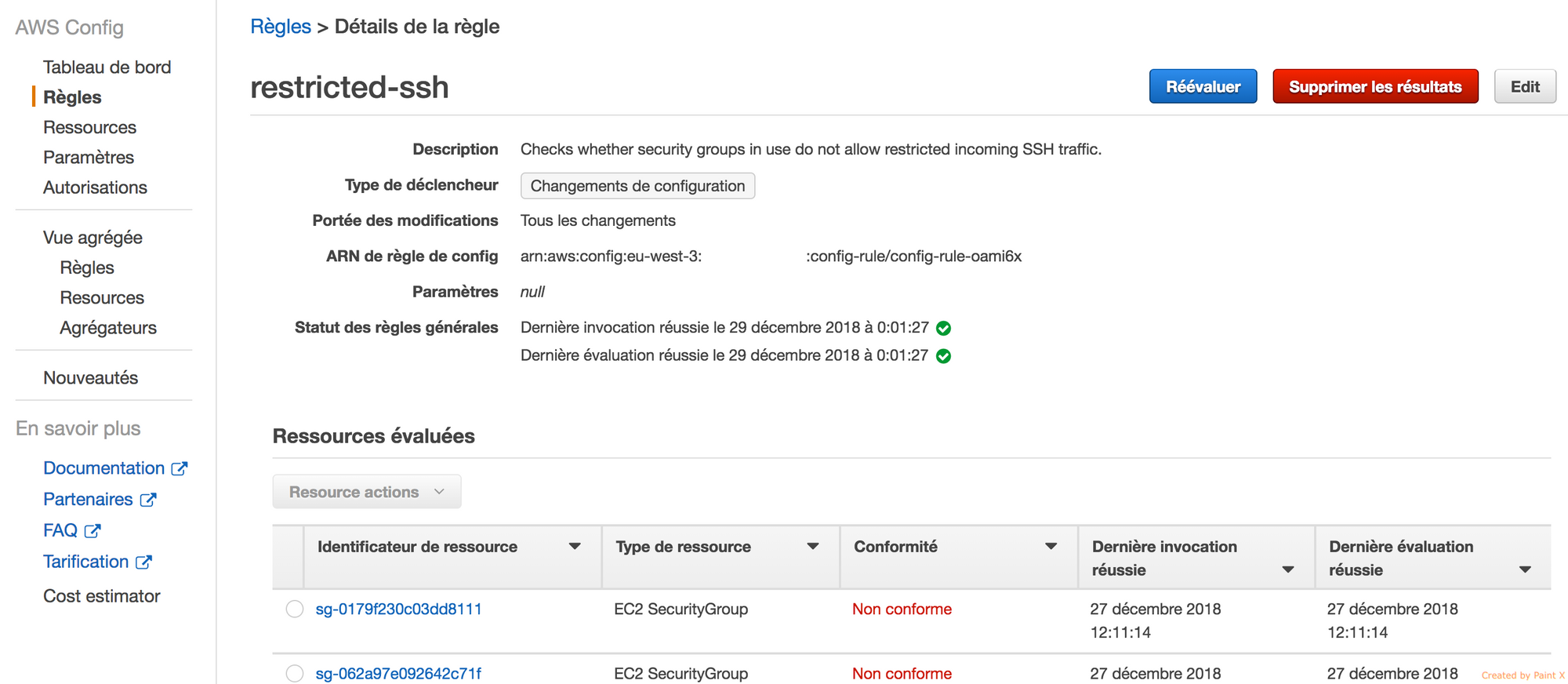Viewport: 1568px width, 684px height.
Task: Open Cost estimator in sidebar
Action: tap(101, 596)
